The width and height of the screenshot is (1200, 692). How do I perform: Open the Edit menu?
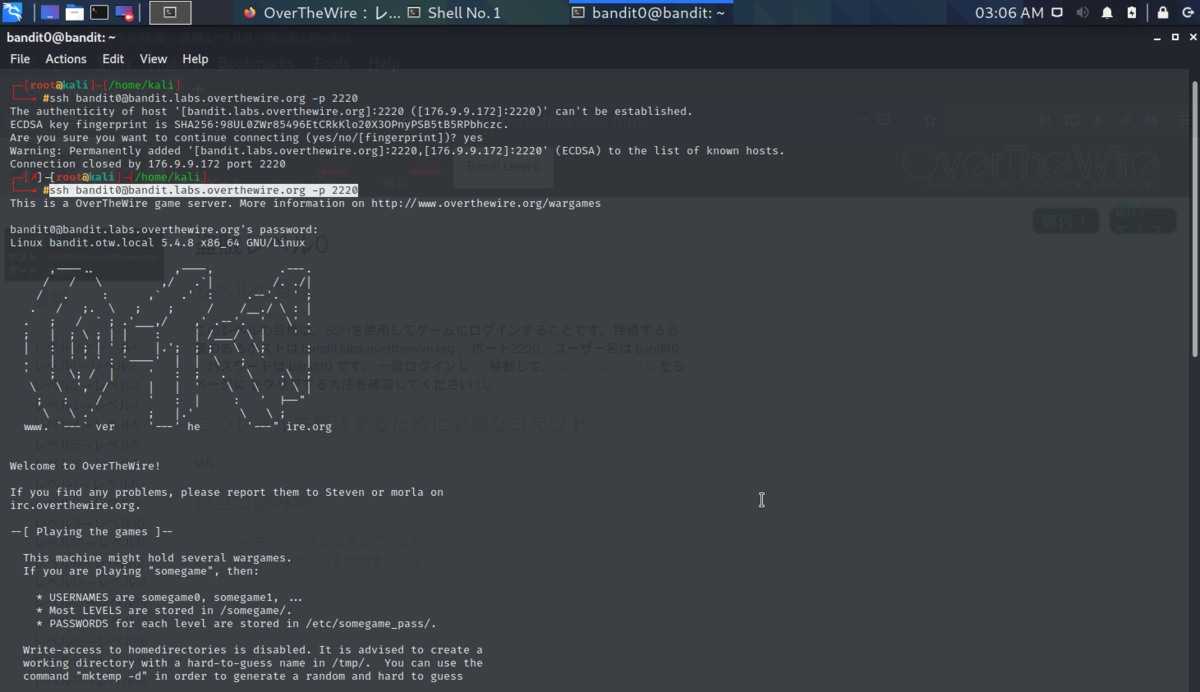point(113,59)
